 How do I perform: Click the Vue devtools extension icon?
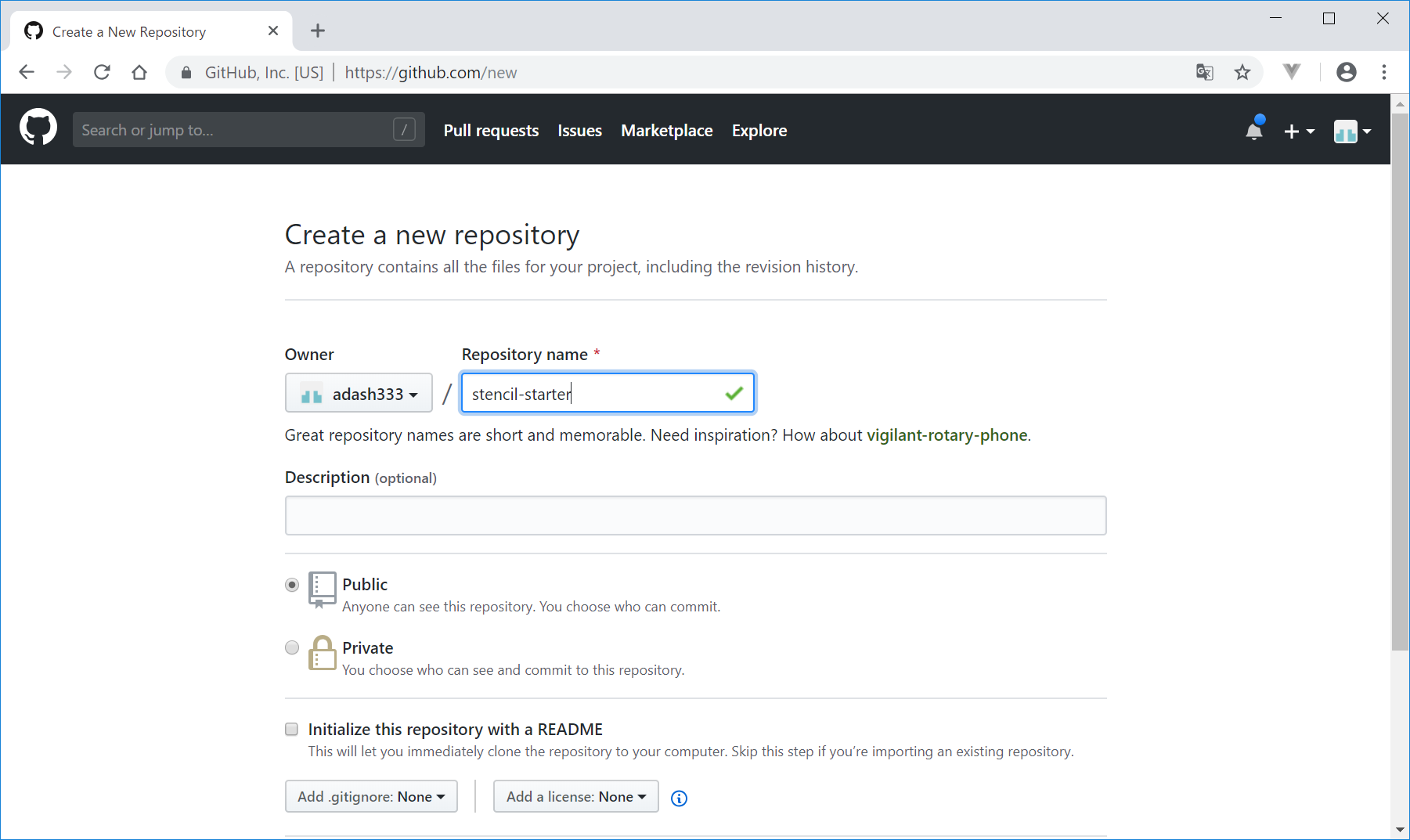coord(1292,72)
